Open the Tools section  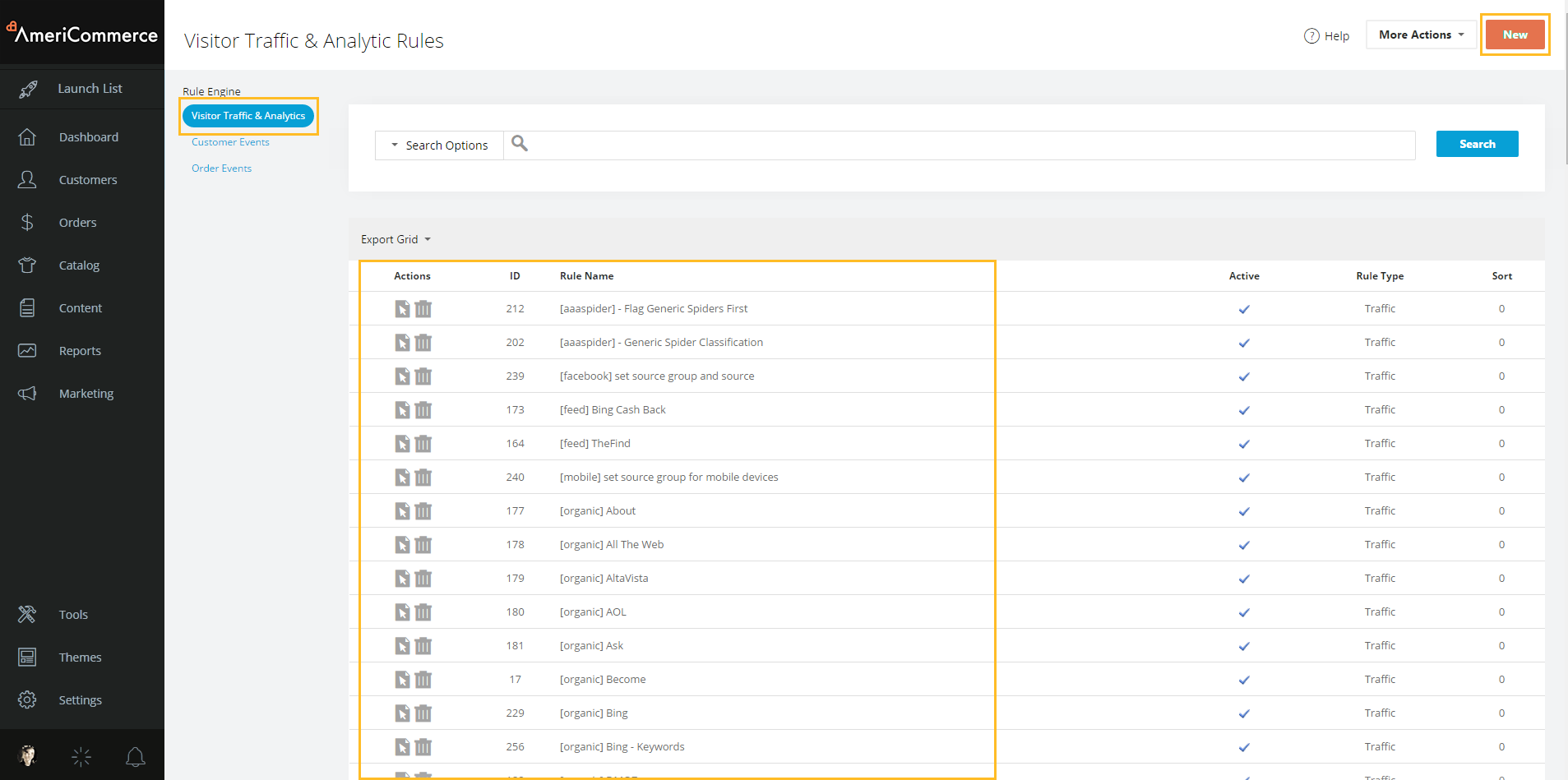[x=82, y=615]
